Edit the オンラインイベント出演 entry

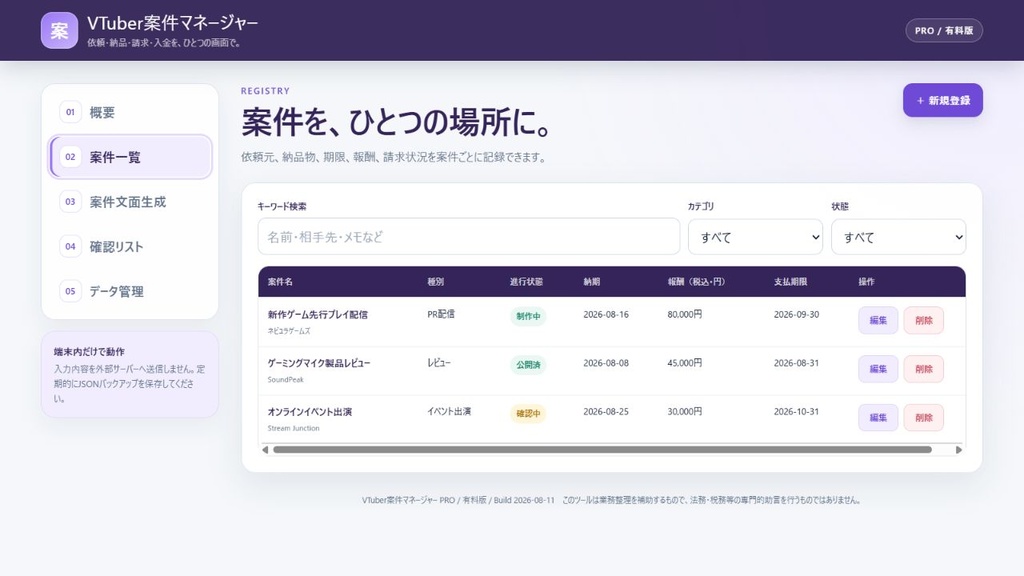click(x=878, y=417)
